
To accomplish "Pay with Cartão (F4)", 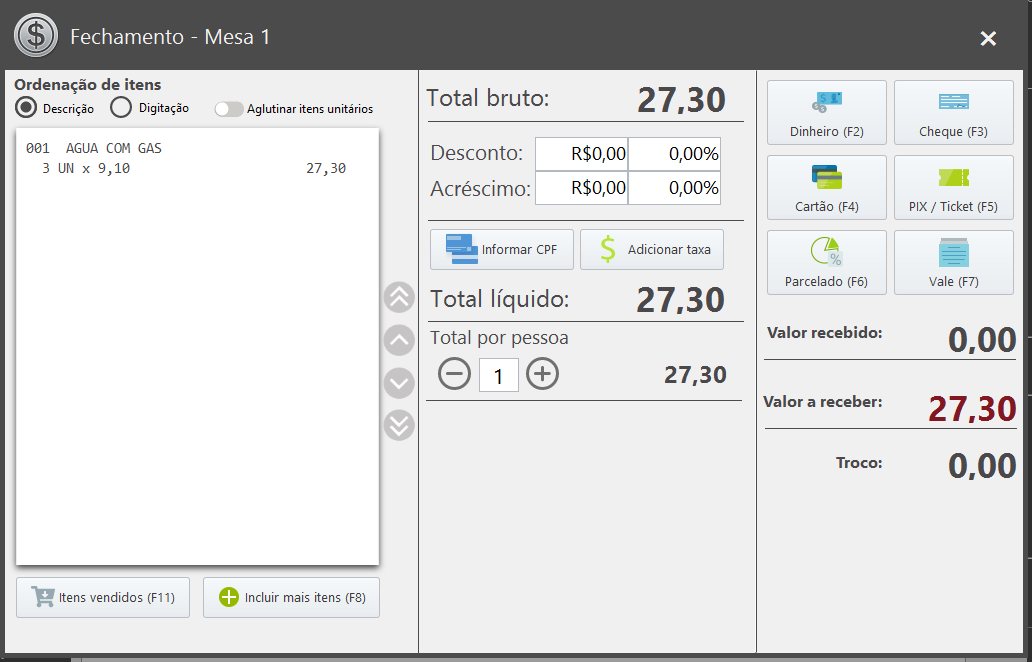I will 827,188.
